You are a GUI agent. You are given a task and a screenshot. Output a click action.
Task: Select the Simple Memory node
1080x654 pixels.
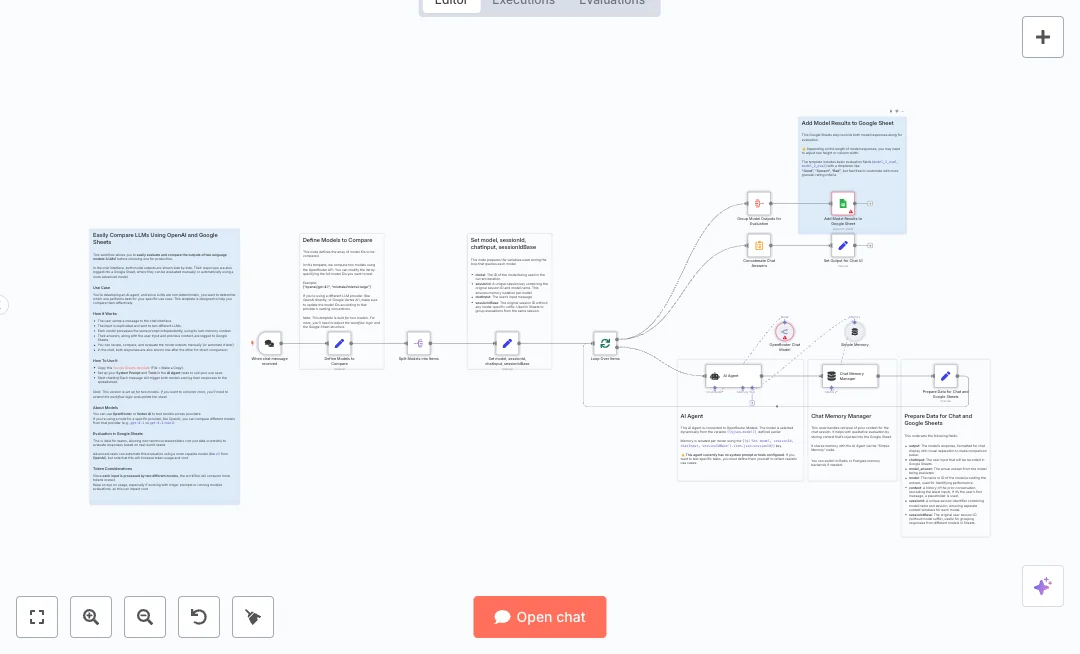pyautogui.click(x=854, y=331)
